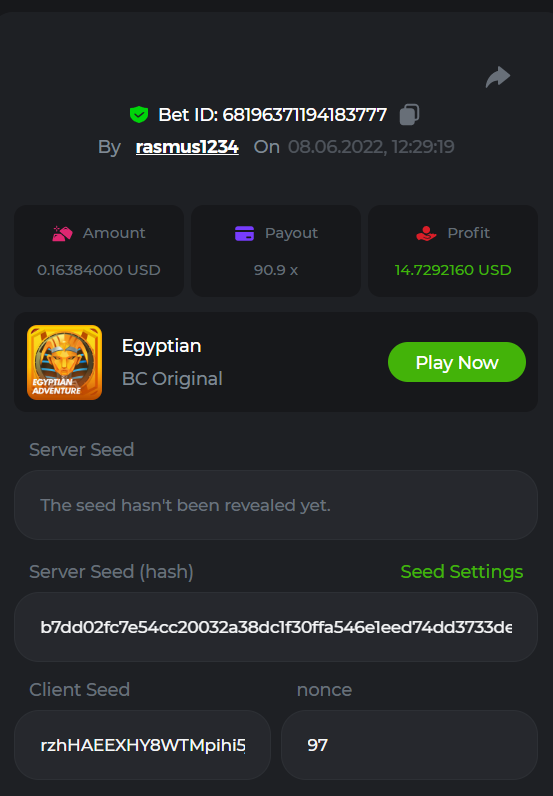Click the 90.9 x payout value

[x=276, y=270]
